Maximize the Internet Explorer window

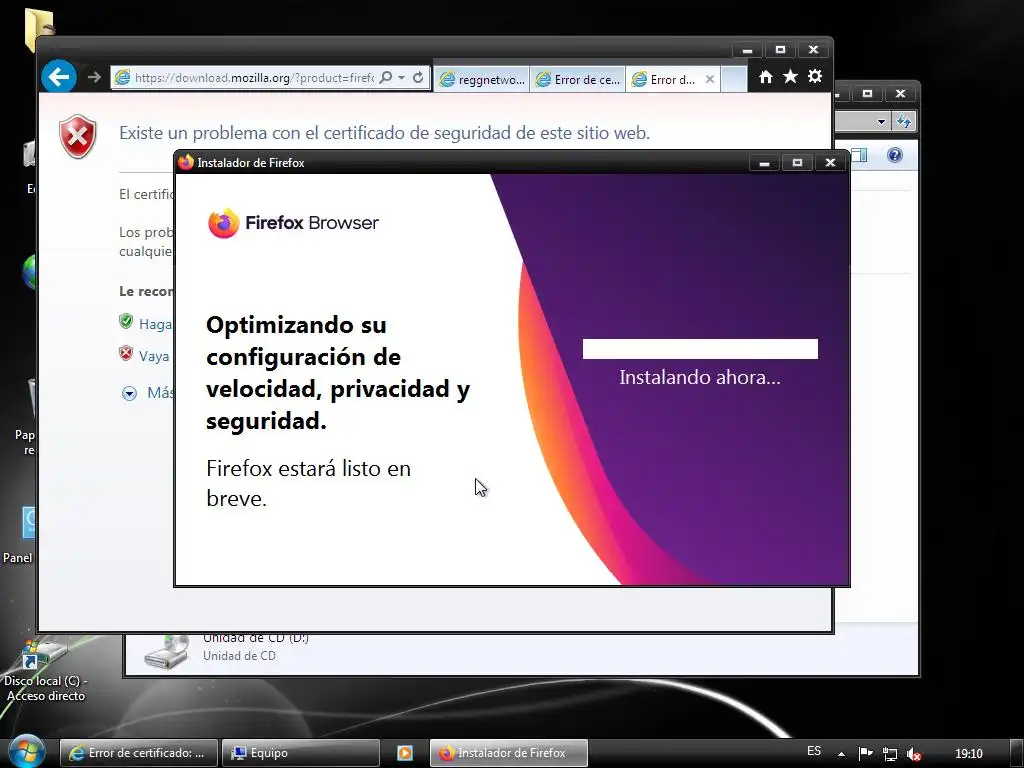pos(780,50)
